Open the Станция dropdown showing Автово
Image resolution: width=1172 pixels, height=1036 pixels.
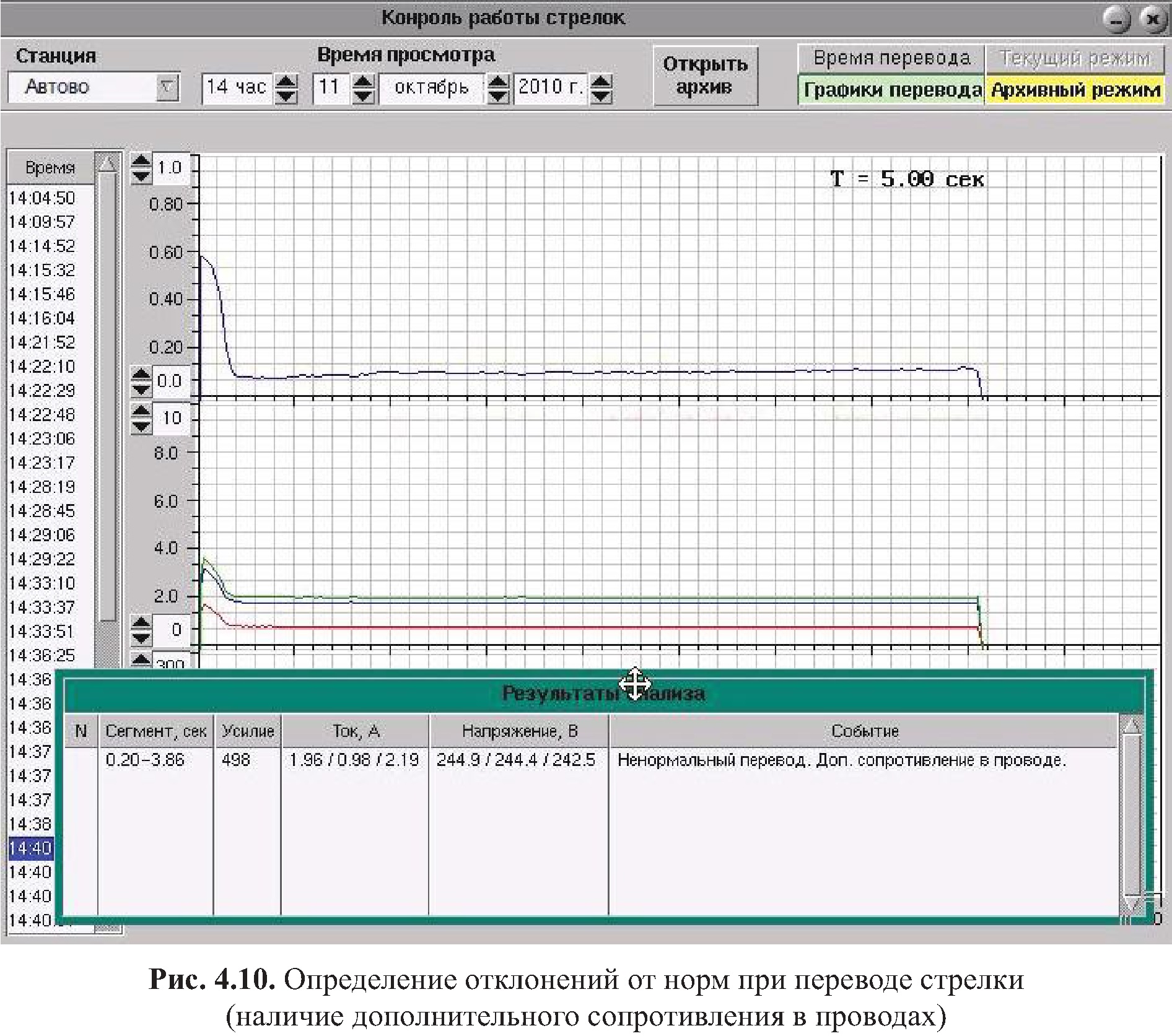[166, 87]
